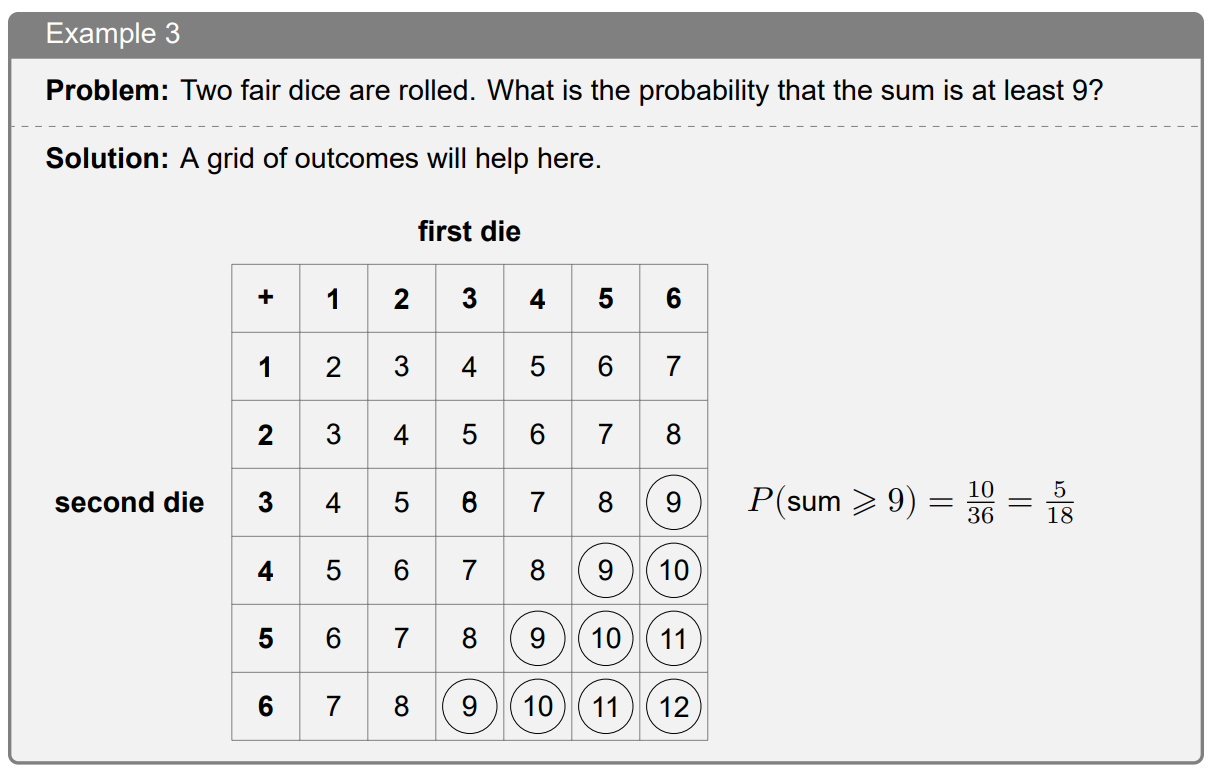
Task: Select second die row header 6
Action: [x=265, y=707]
